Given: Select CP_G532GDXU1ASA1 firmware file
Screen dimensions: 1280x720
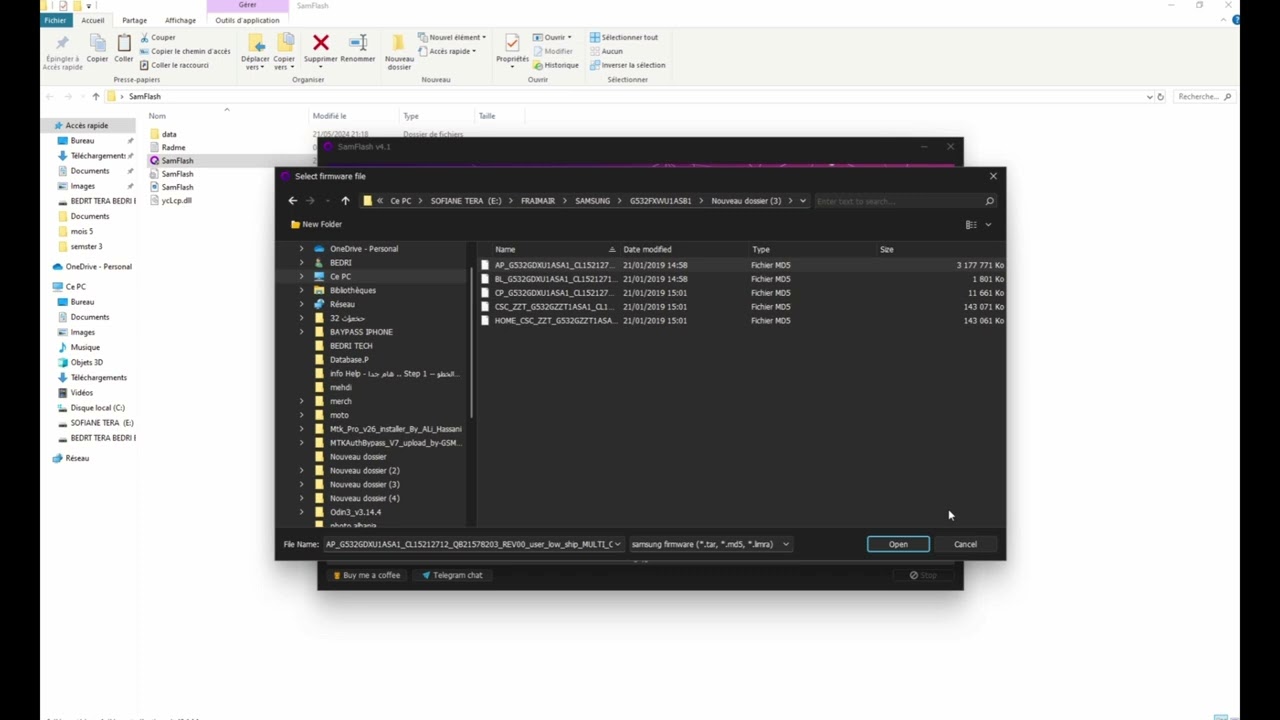Looking at the screenshot, I should 741,293.
